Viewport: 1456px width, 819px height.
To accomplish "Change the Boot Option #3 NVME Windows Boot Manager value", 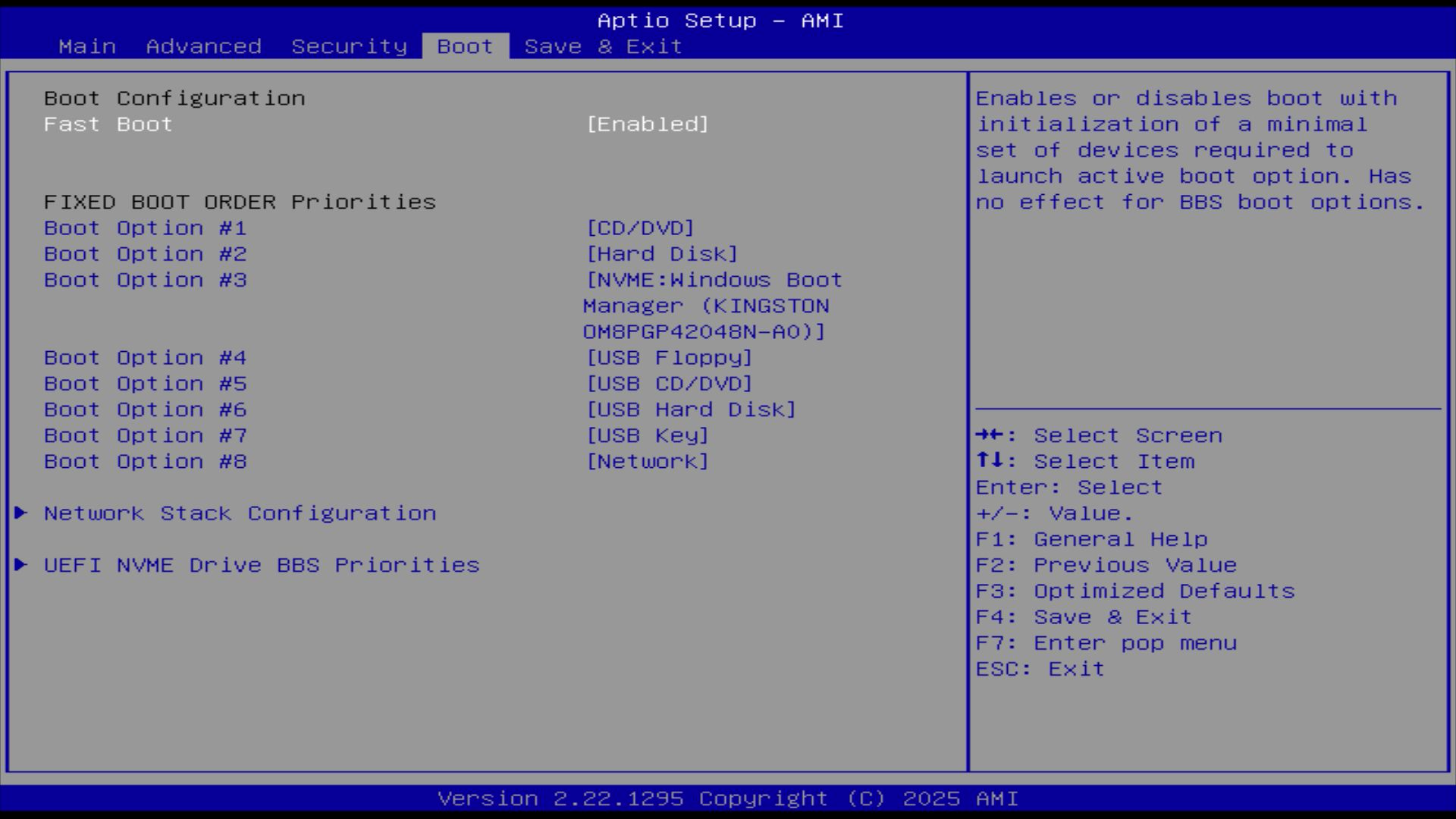I will tap(713, 306).
